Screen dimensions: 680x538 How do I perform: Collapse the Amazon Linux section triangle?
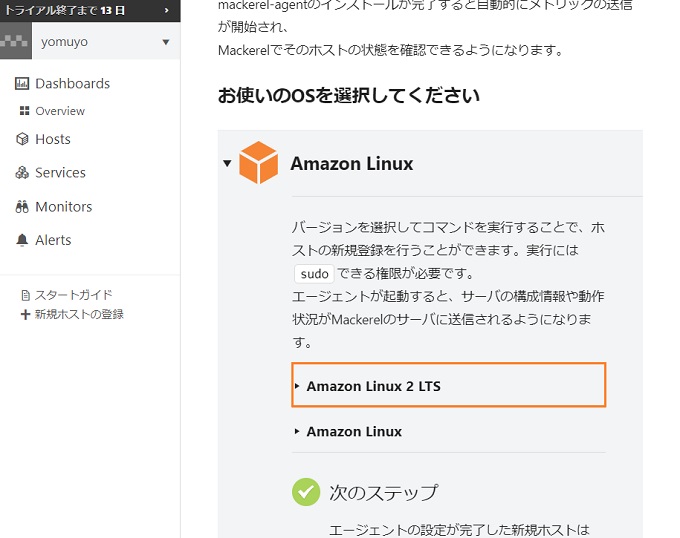click(227, 163)
